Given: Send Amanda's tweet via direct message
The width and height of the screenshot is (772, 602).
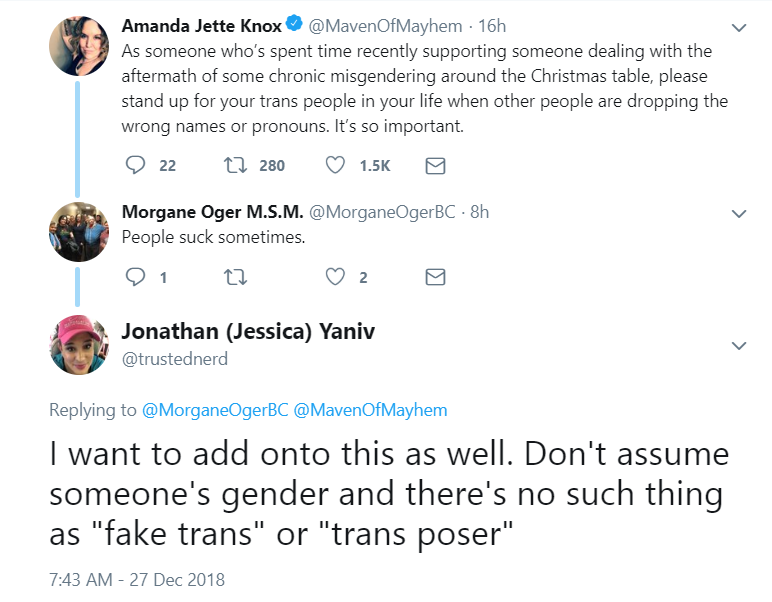Looking at the screenshot, I should (x=435, y=166).
